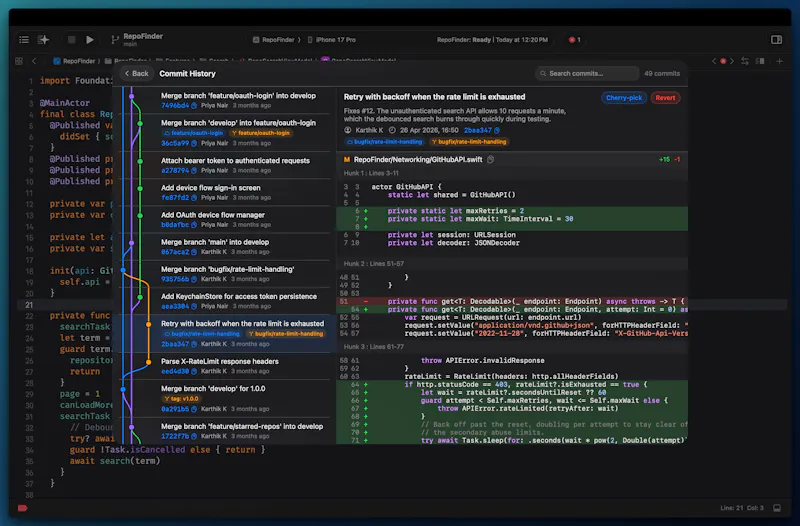Copy hash icon next to 2baa347 in detail header
Screen dimensions: 800x526
(x=497, y=130)
